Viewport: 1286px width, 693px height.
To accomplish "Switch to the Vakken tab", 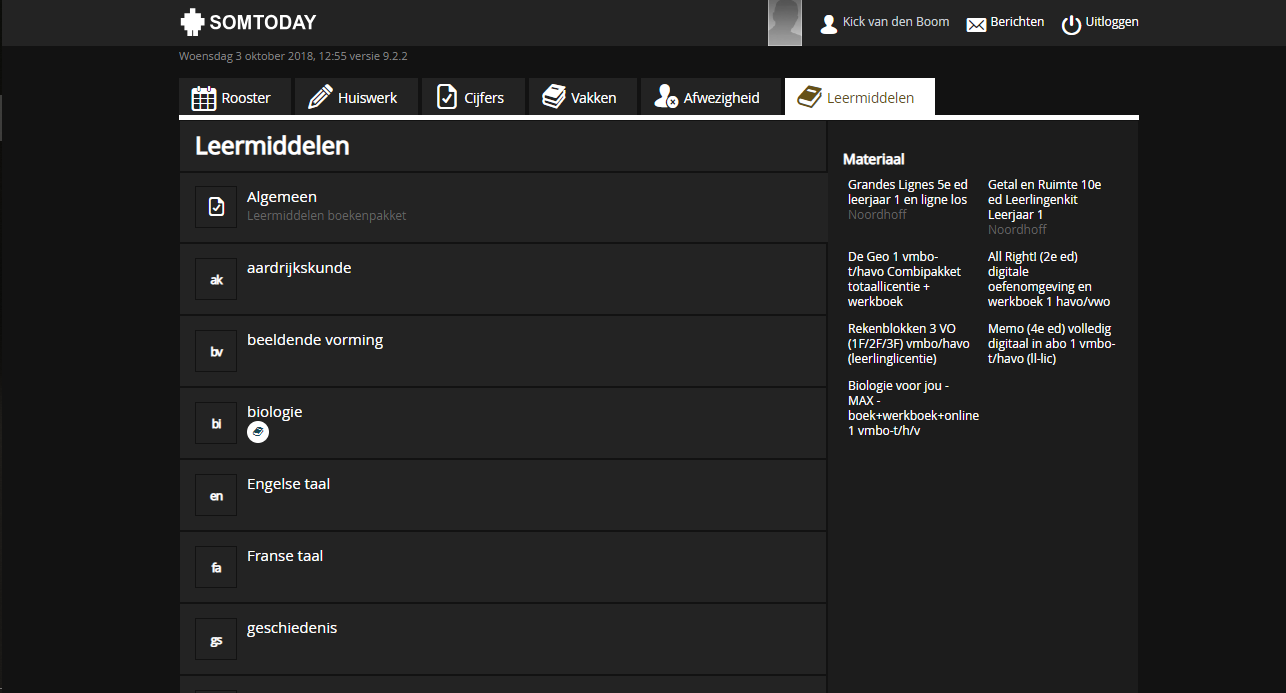I will (x=583, y=97).
